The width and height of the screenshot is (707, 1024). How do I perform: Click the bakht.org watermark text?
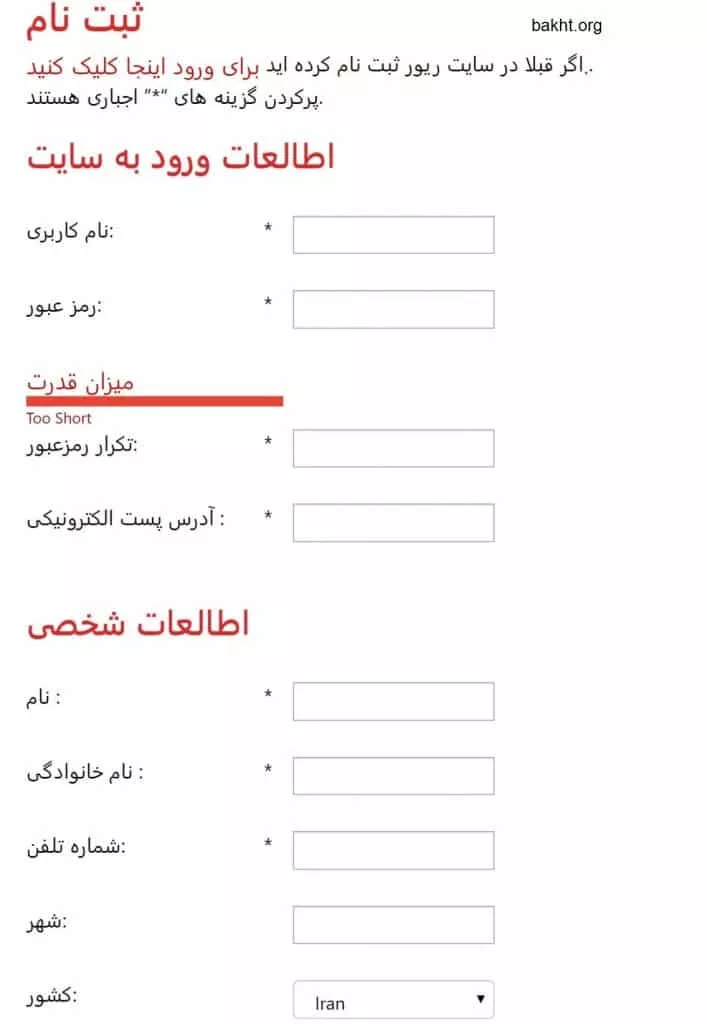point(567,26)
